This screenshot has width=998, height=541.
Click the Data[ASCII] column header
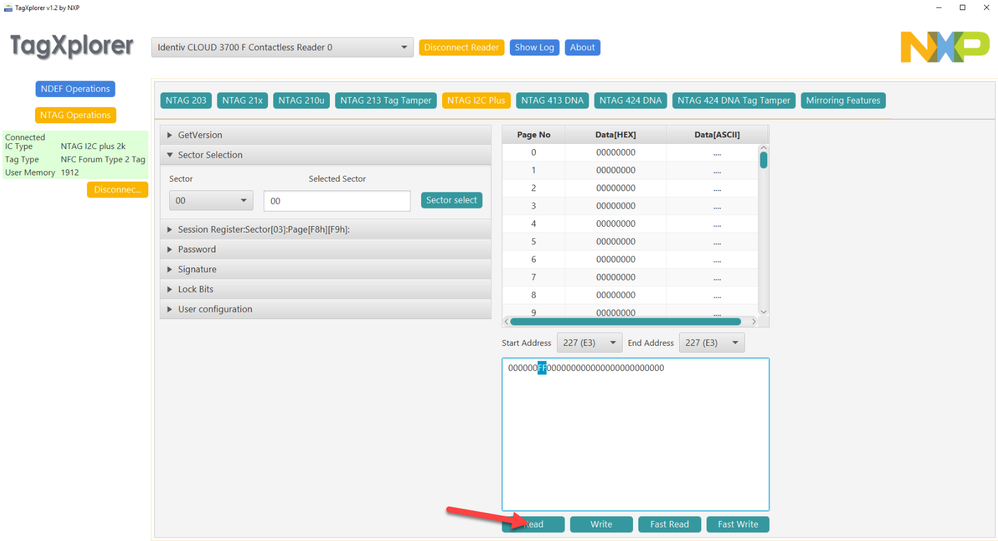pyautogui.click(x=717, y=135)
